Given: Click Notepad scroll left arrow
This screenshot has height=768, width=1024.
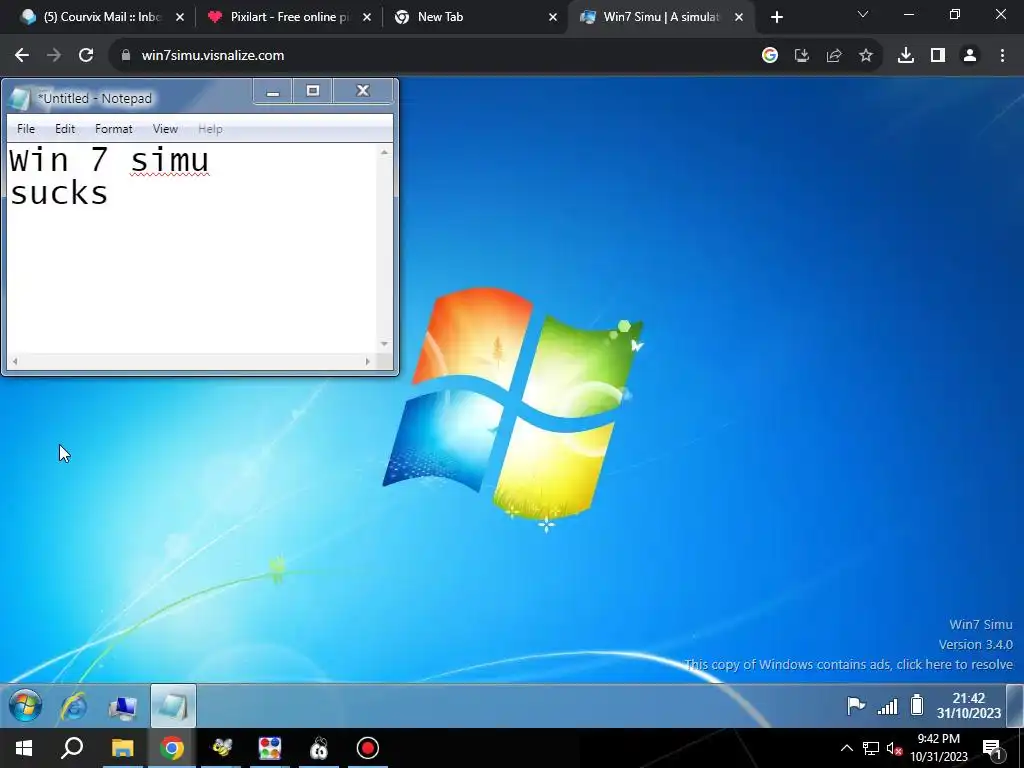Looking at the screenshot, I should point(15,361).
